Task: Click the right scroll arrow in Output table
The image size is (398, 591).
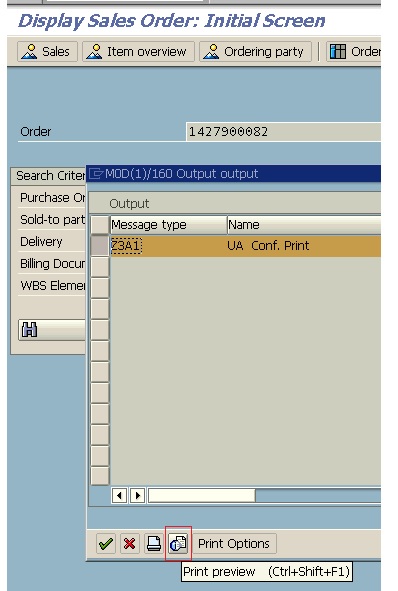Action: tap(138, 495)
